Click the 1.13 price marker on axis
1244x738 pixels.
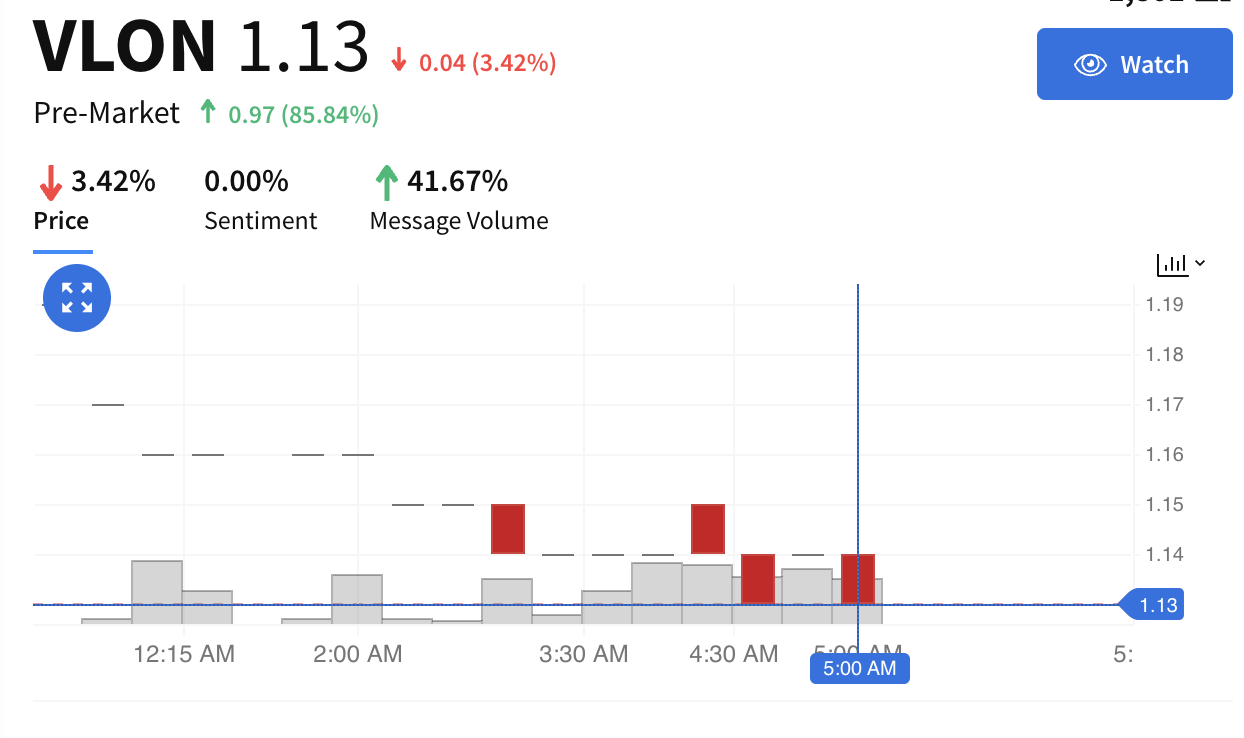point(1153,605)
